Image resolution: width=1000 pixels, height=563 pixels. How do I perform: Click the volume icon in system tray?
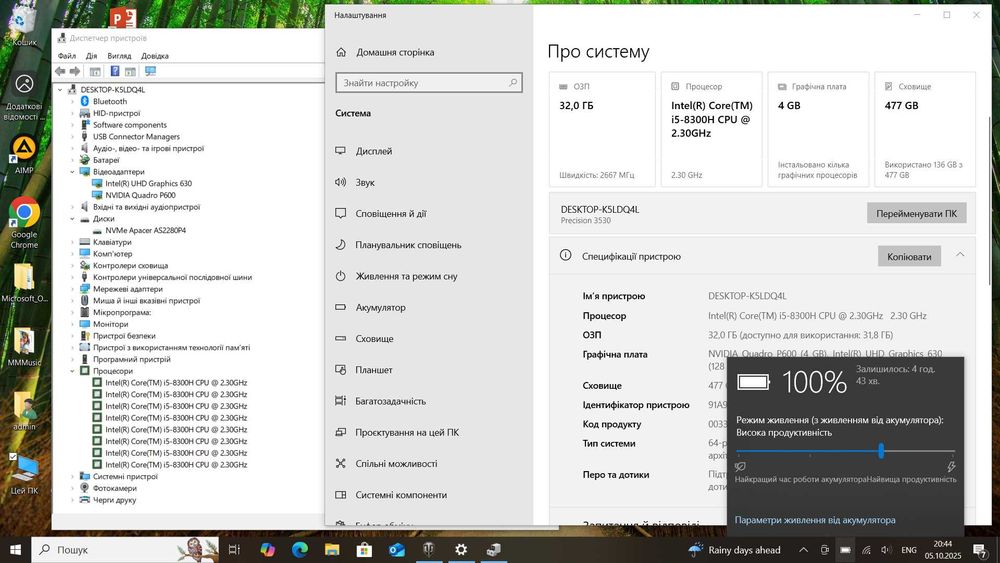(x=886, y=550)
